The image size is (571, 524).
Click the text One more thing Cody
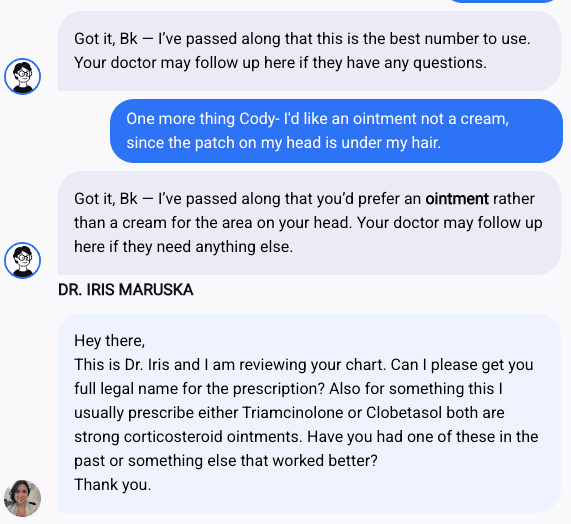[x=200, y=119]
